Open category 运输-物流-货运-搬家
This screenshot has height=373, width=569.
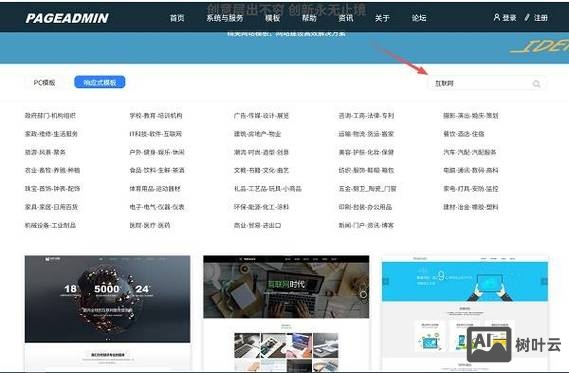pyautogui.click(x=366, y=134)
